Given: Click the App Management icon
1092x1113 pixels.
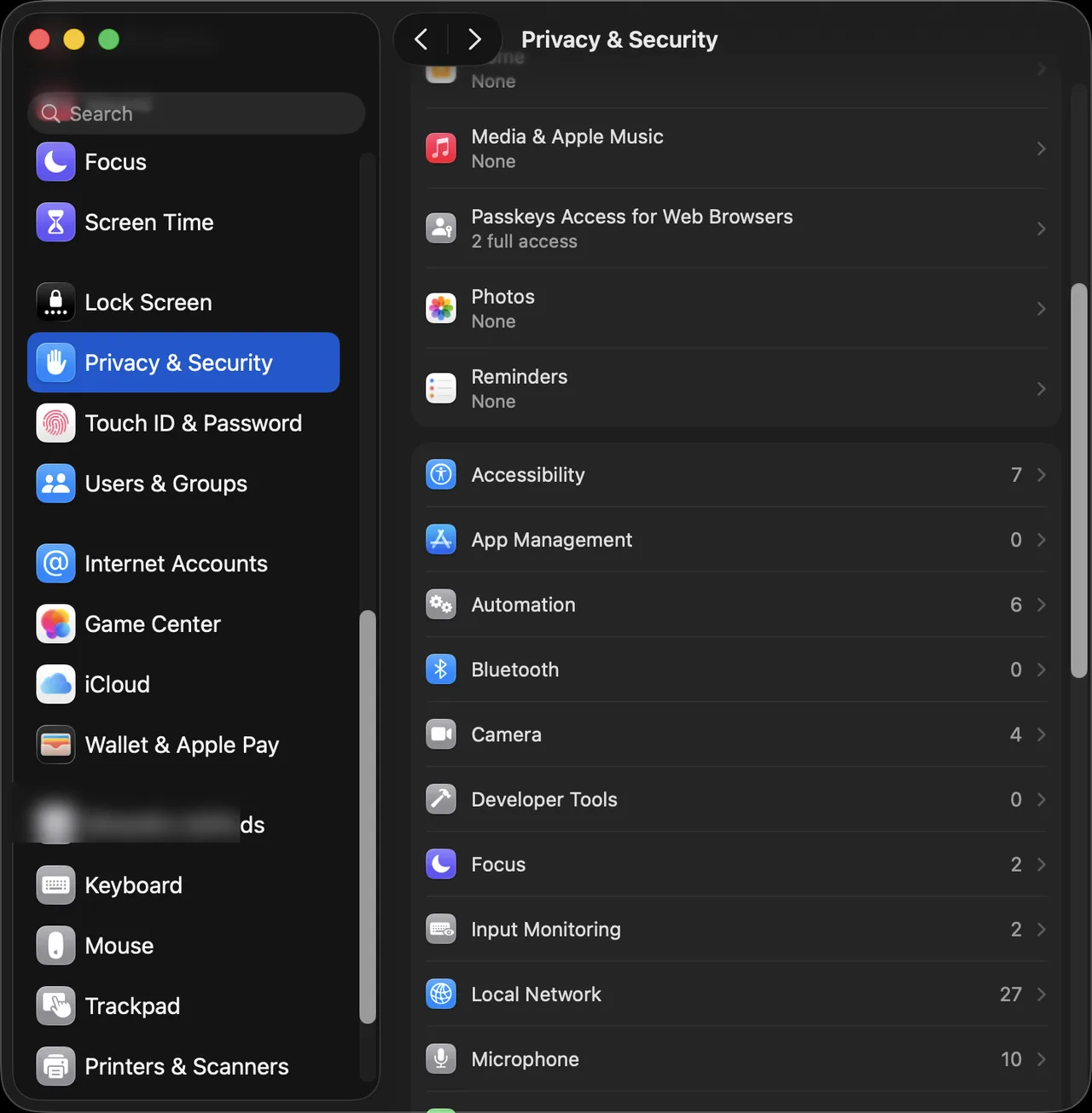Looking at the screenshot, I should tap(441, 540).
